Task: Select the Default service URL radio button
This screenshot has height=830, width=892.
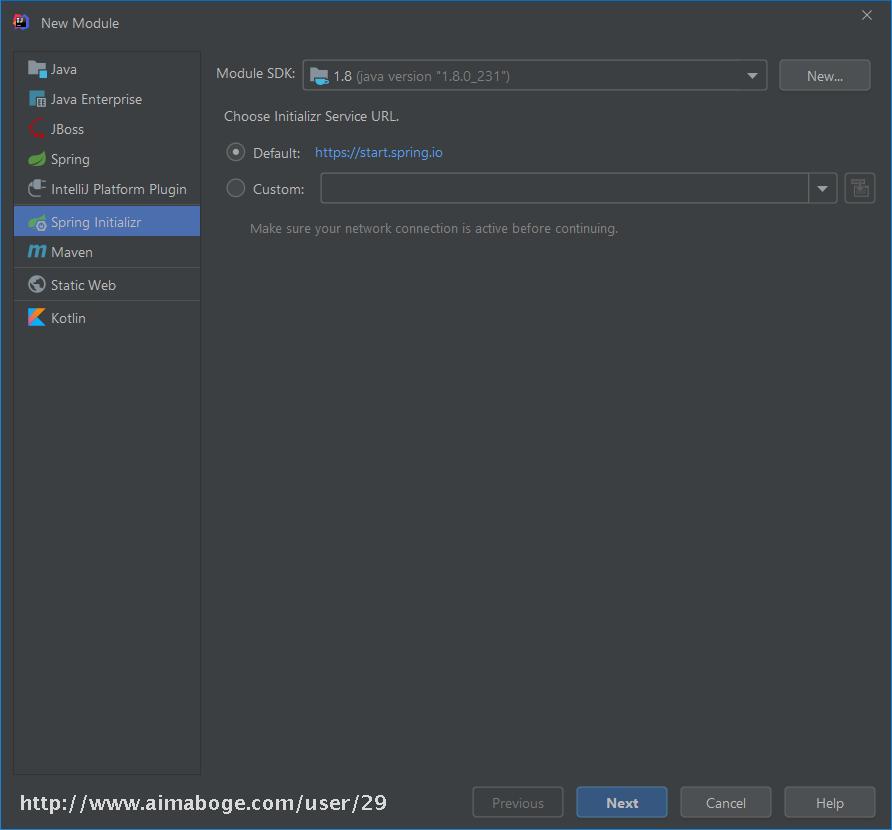Action: pyautogui.click(x=236, y=152)
